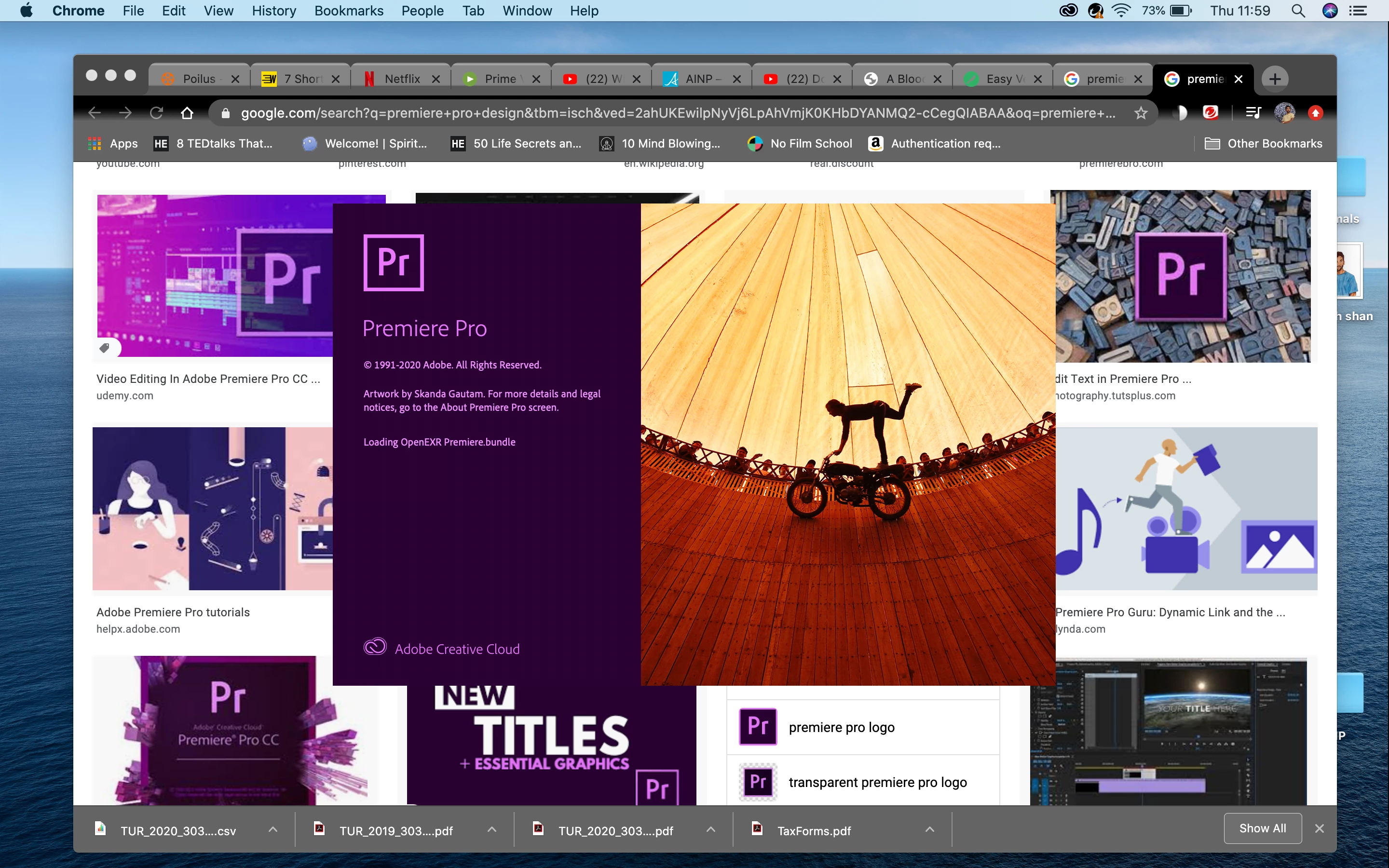Click 'Adobe Premiere Pro tutorials' result title

point(173,612)
